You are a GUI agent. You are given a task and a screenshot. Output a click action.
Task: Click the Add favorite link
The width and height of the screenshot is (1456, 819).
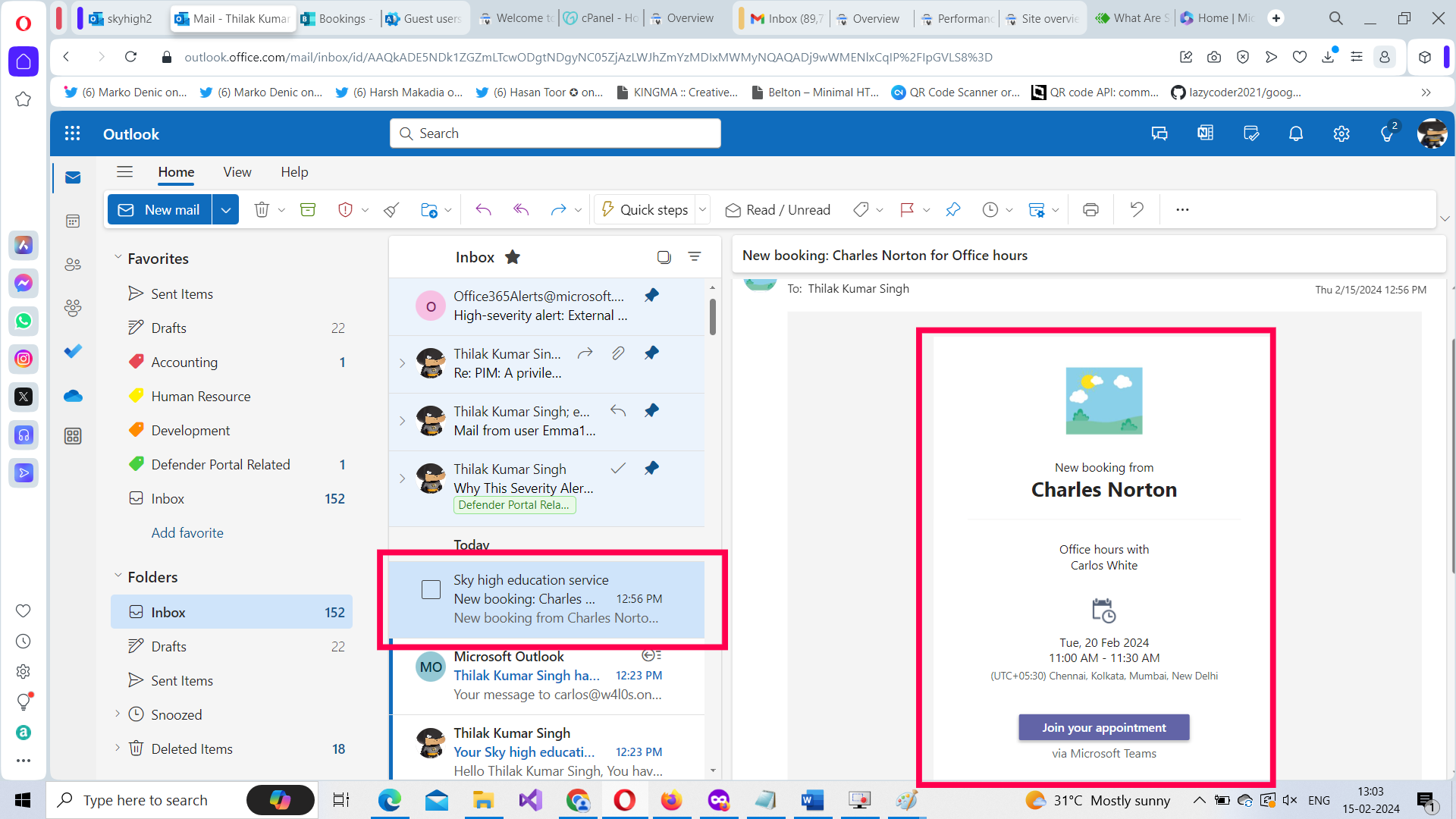(x=187, y=532)
